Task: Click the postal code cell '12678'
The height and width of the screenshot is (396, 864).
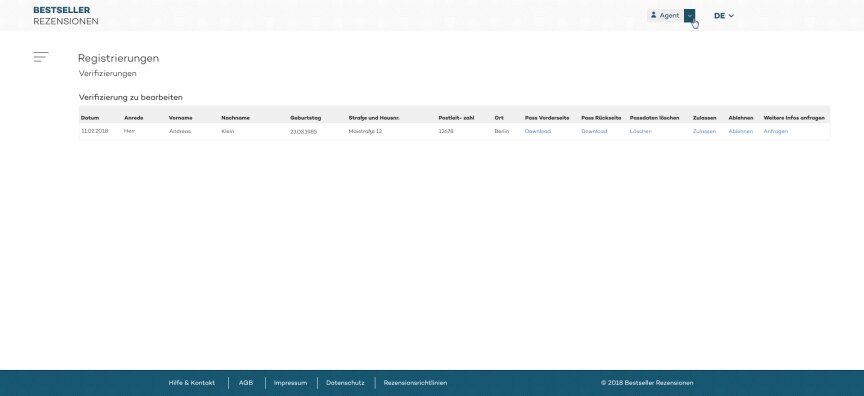Action: (x=446, y=131)
